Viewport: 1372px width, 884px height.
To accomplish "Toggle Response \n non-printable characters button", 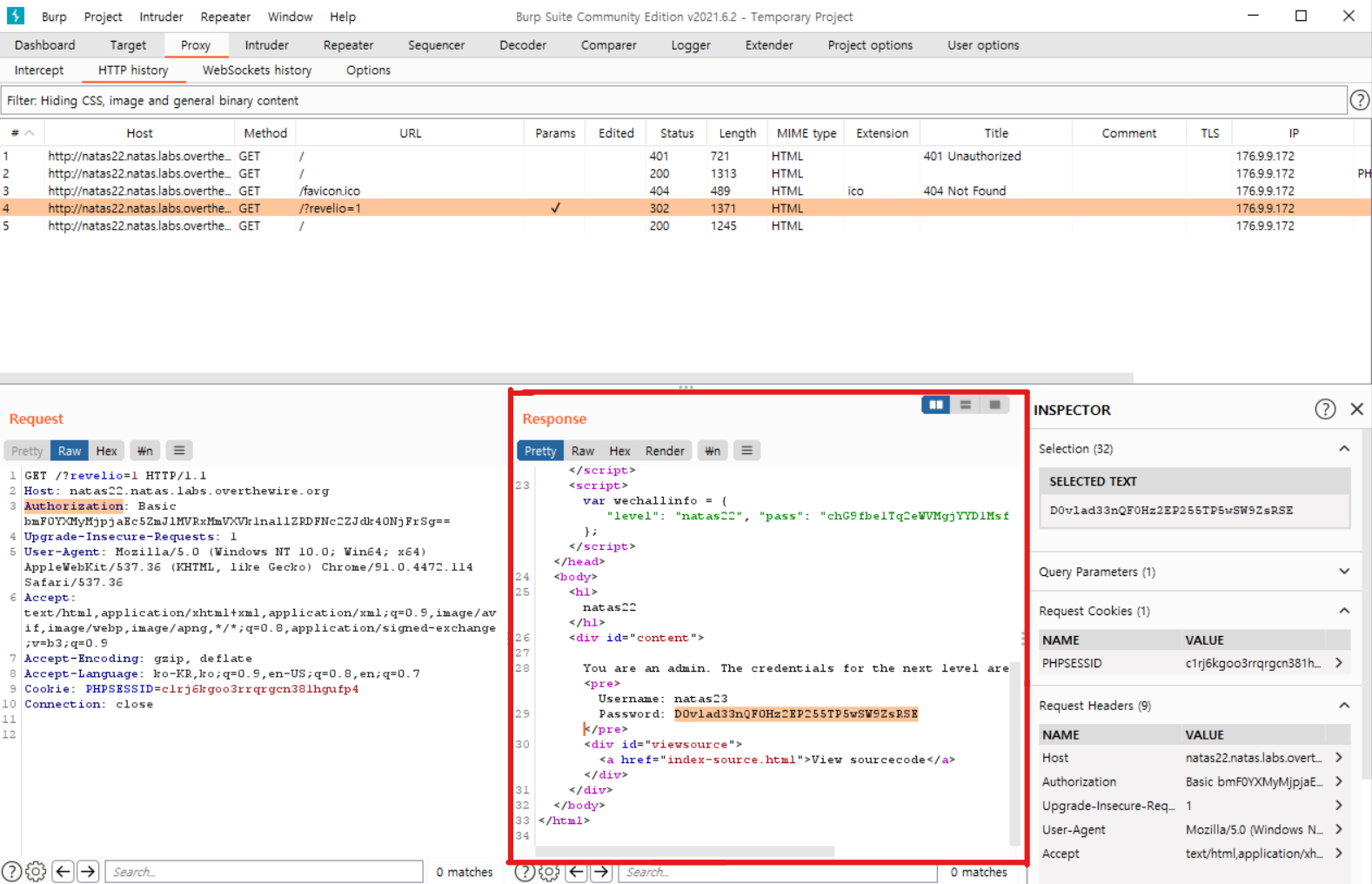I will [713, 451].
